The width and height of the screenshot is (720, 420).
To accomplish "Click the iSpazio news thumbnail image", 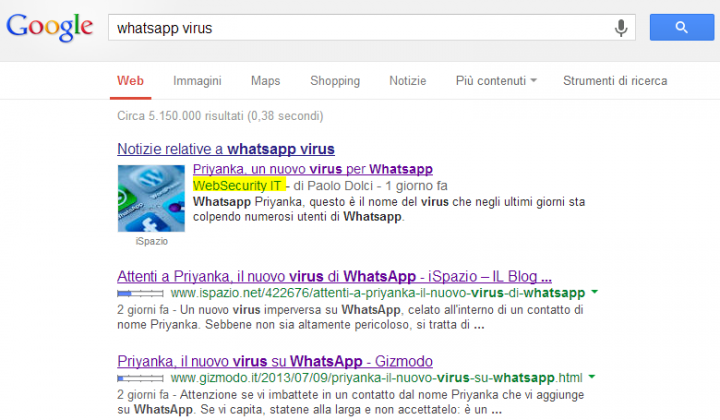I will 151,198.
